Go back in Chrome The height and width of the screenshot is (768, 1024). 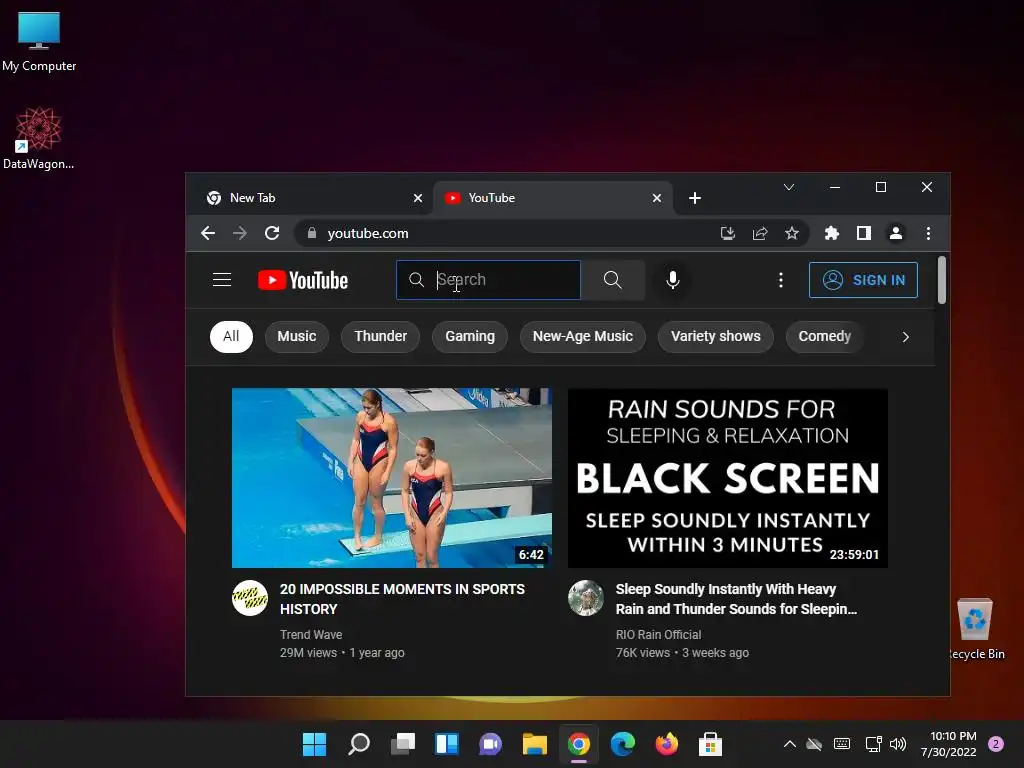click(208, 233)
